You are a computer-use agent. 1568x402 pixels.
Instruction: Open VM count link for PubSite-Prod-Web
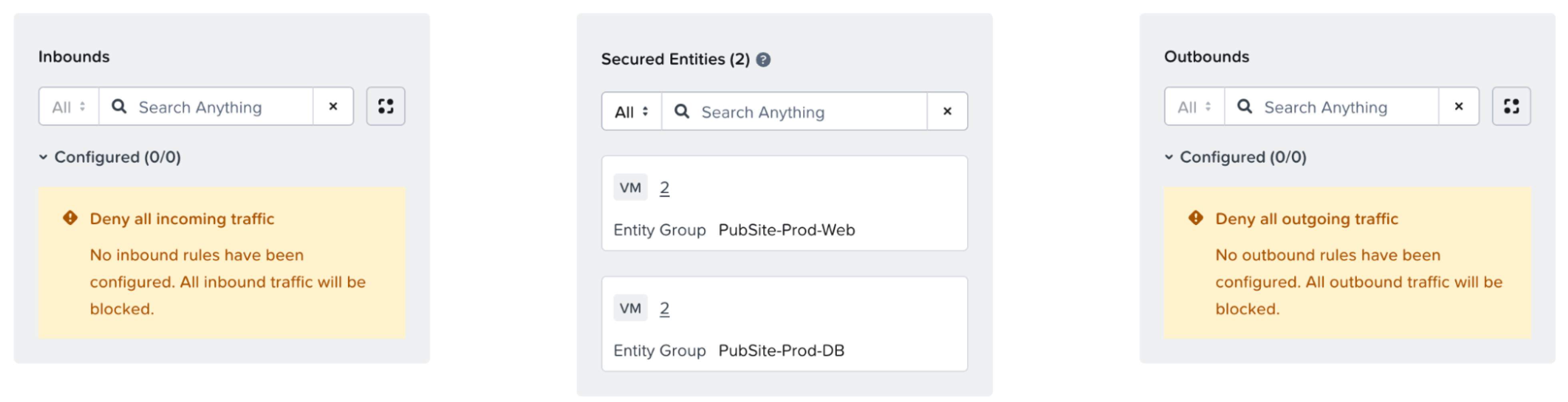pyautogui.click(x=664, y=188)
